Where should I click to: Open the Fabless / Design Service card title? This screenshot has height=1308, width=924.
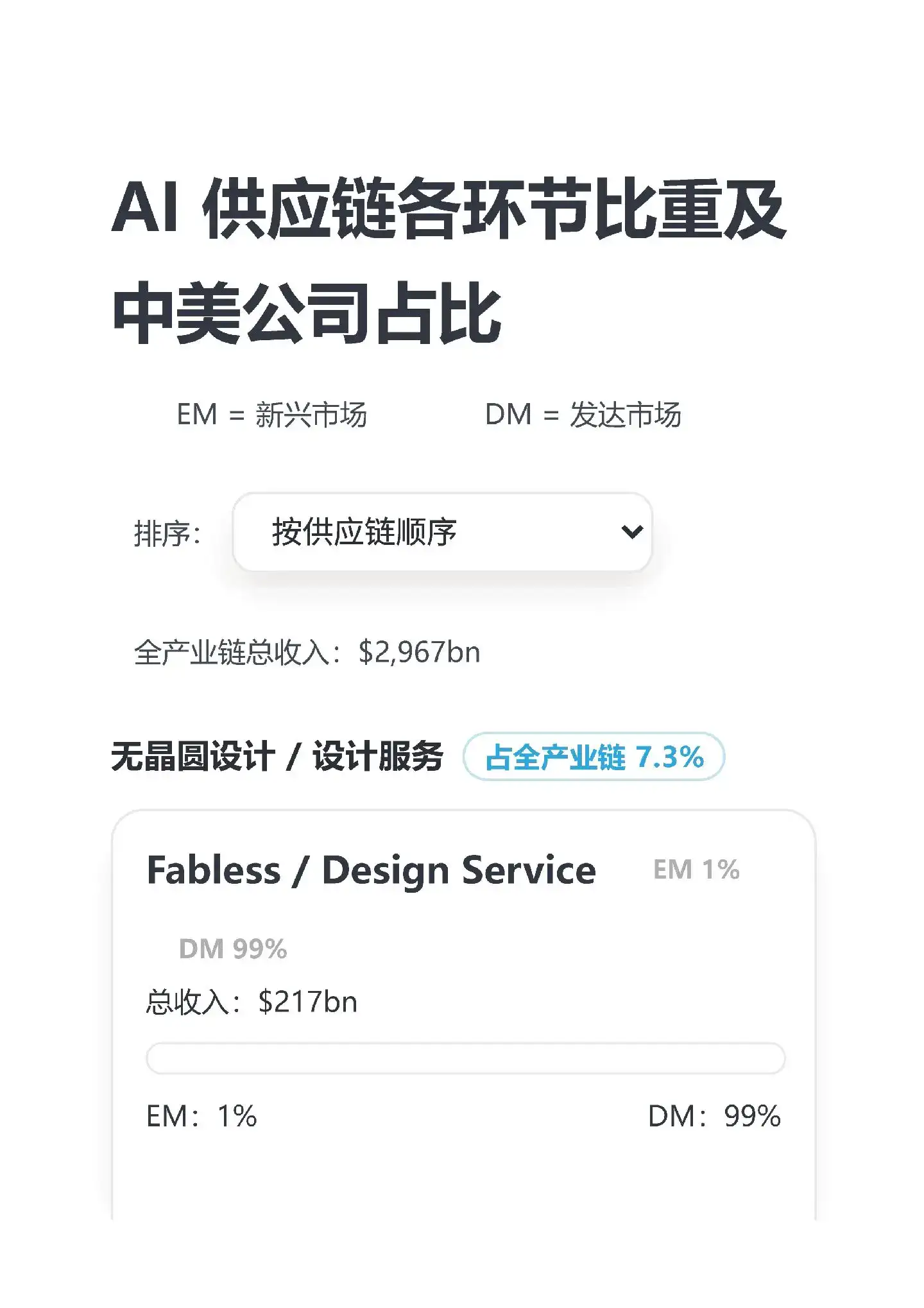[371, 870]
